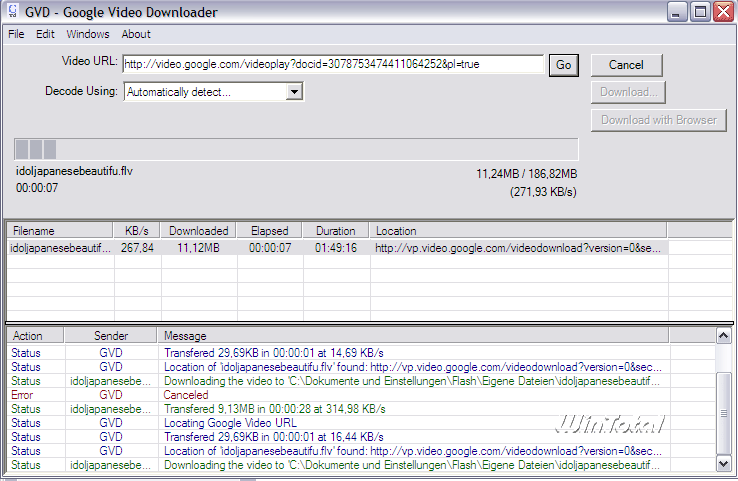Click the 11,12MB downloaded cell
The height and width of the screenshot is (481, 738).
[198, 248]
